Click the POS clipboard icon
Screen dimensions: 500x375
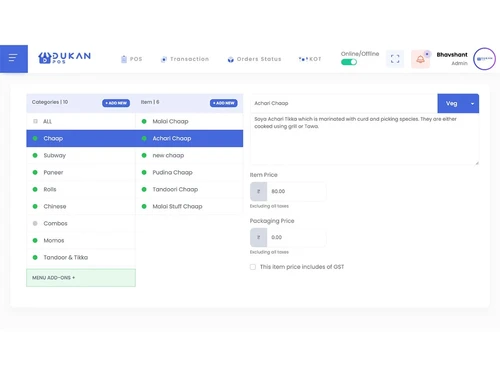(x=124, y=59)
